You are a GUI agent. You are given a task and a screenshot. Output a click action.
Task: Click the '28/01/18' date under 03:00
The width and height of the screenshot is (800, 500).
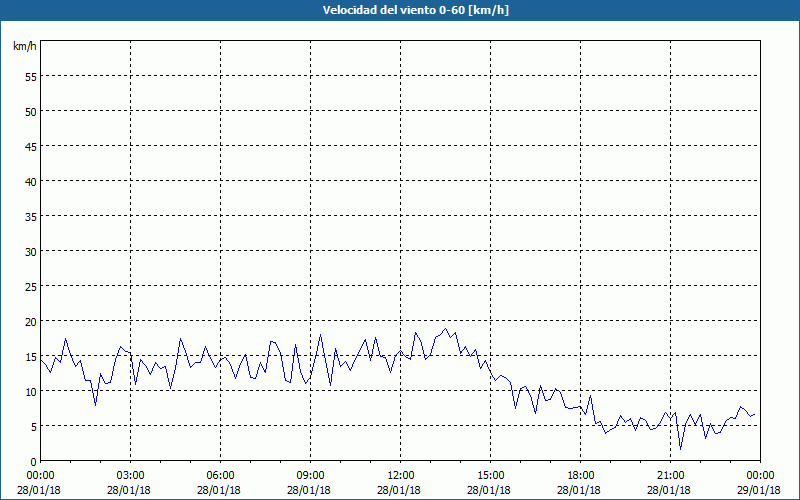click(x=129, y=490)
